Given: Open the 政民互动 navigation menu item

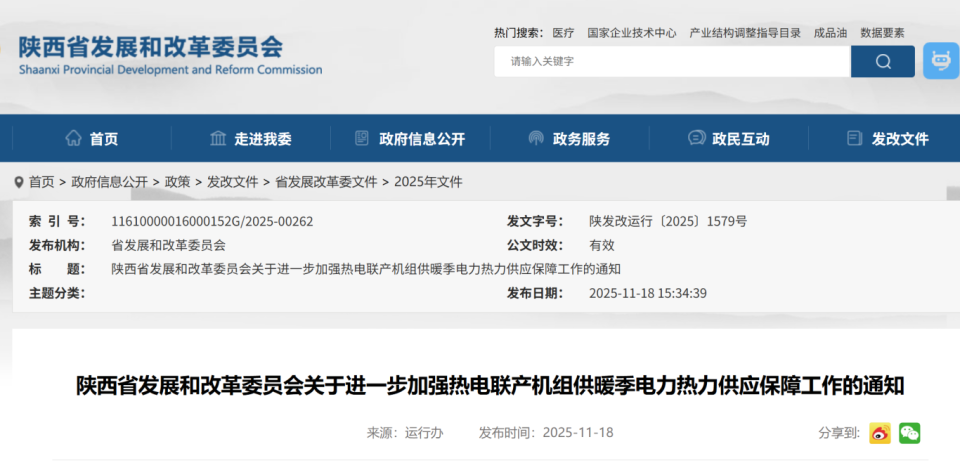Looking at the screenshot, I should pos(741,139).
